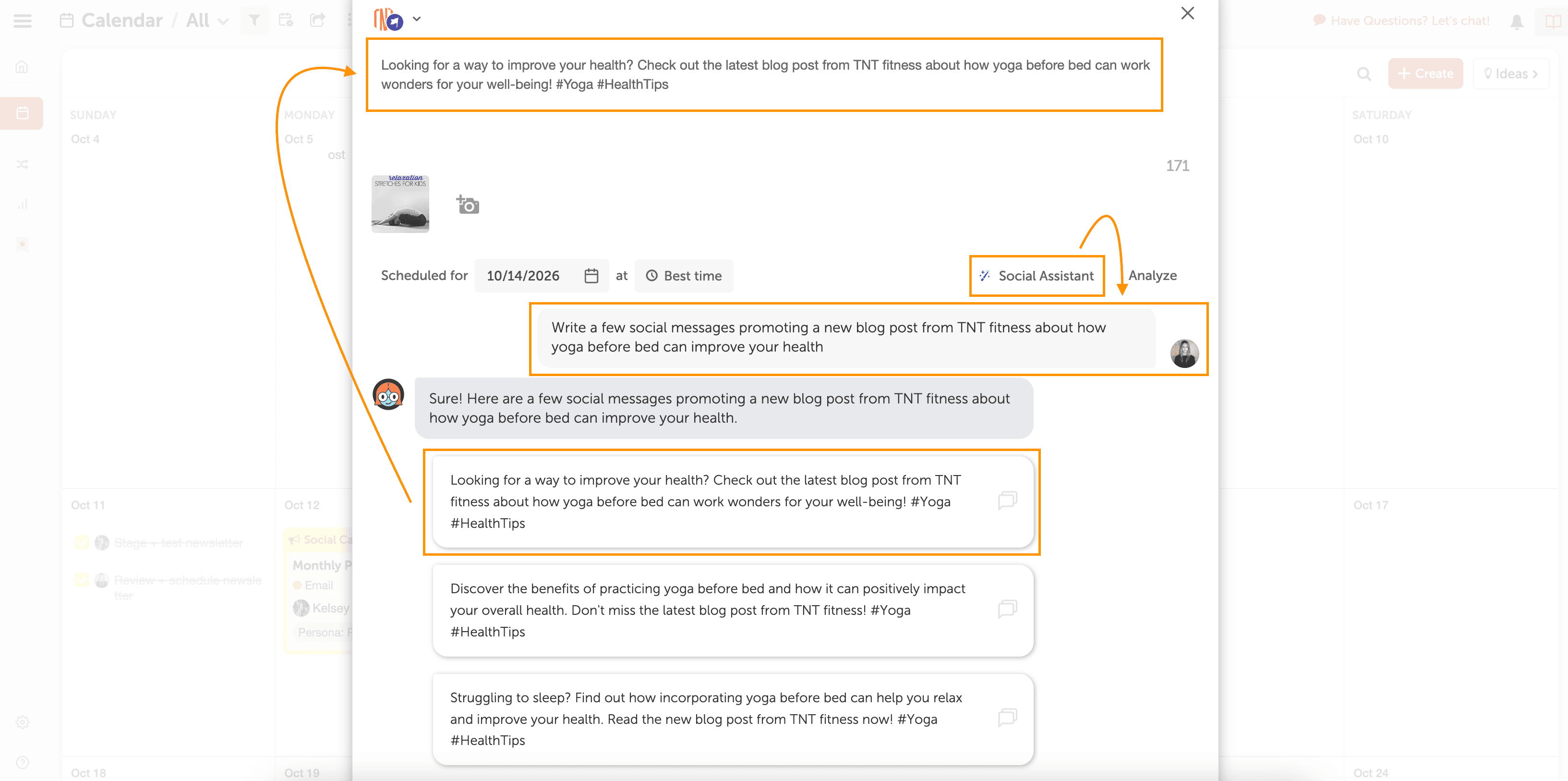Image resolution: width=1568 pixels, height=781 pixels.
Task: Open the date picker calendar icon
Action: tap(591, 276)
